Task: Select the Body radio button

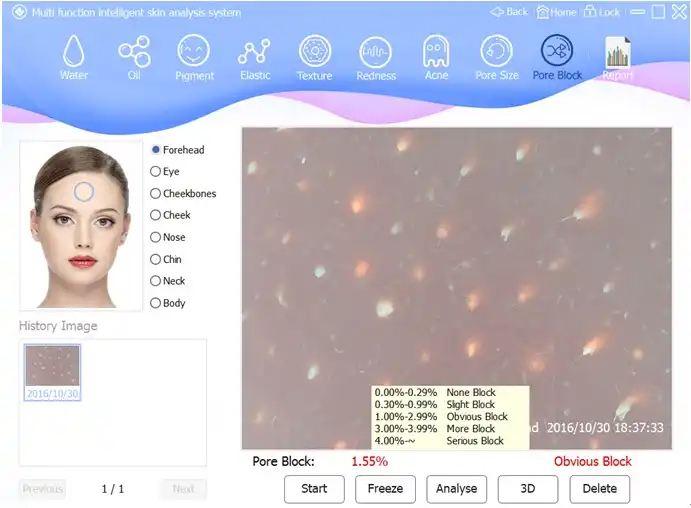Action: [x=167, y=303]
